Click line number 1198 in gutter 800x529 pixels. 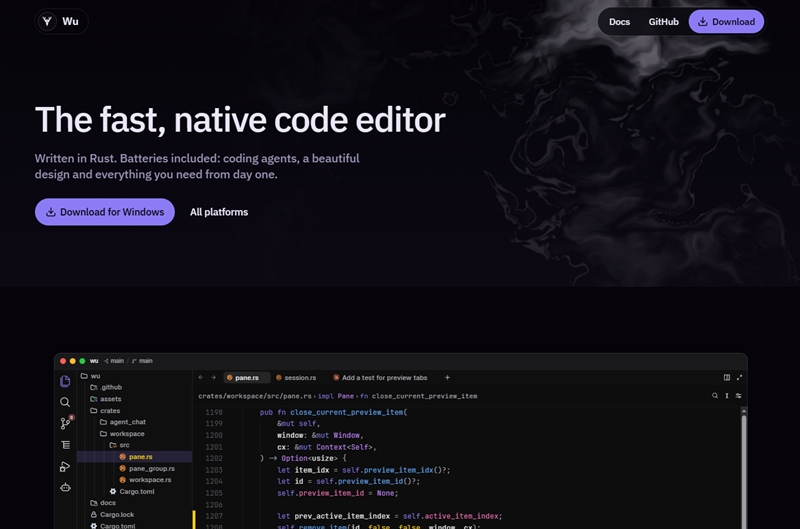coord(214,412)
